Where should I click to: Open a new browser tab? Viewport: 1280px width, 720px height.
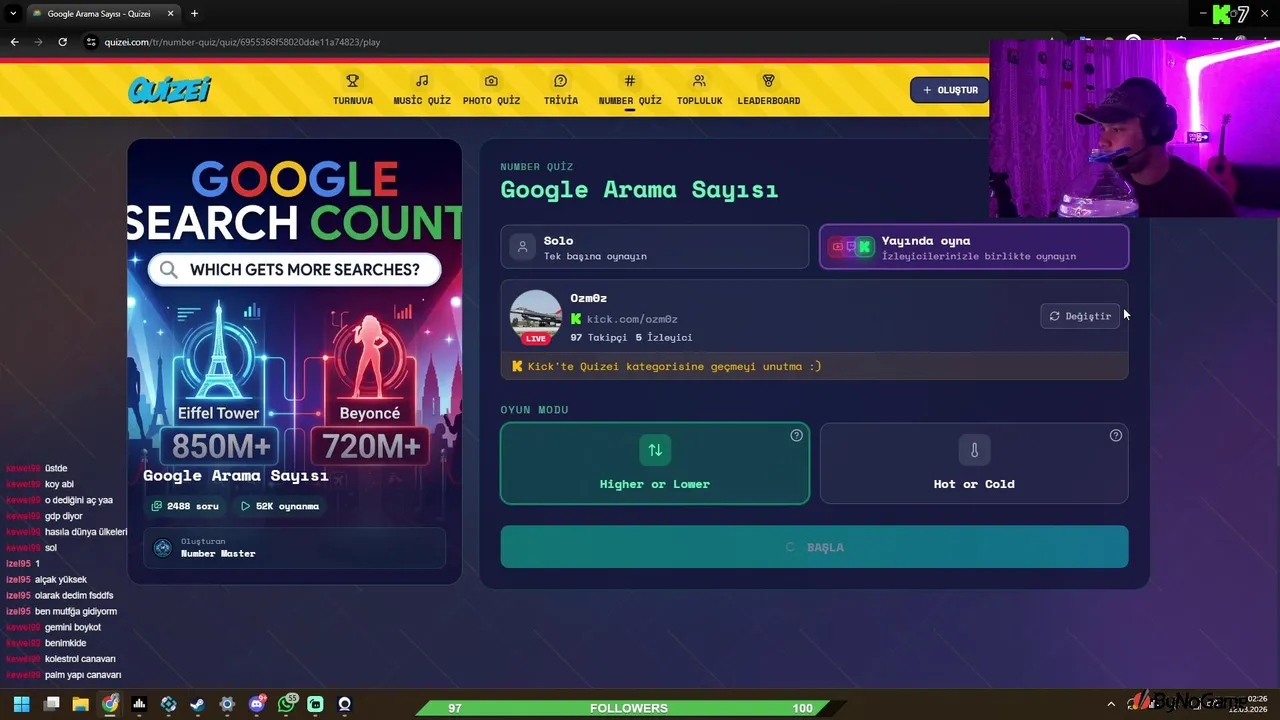(194, 14)
